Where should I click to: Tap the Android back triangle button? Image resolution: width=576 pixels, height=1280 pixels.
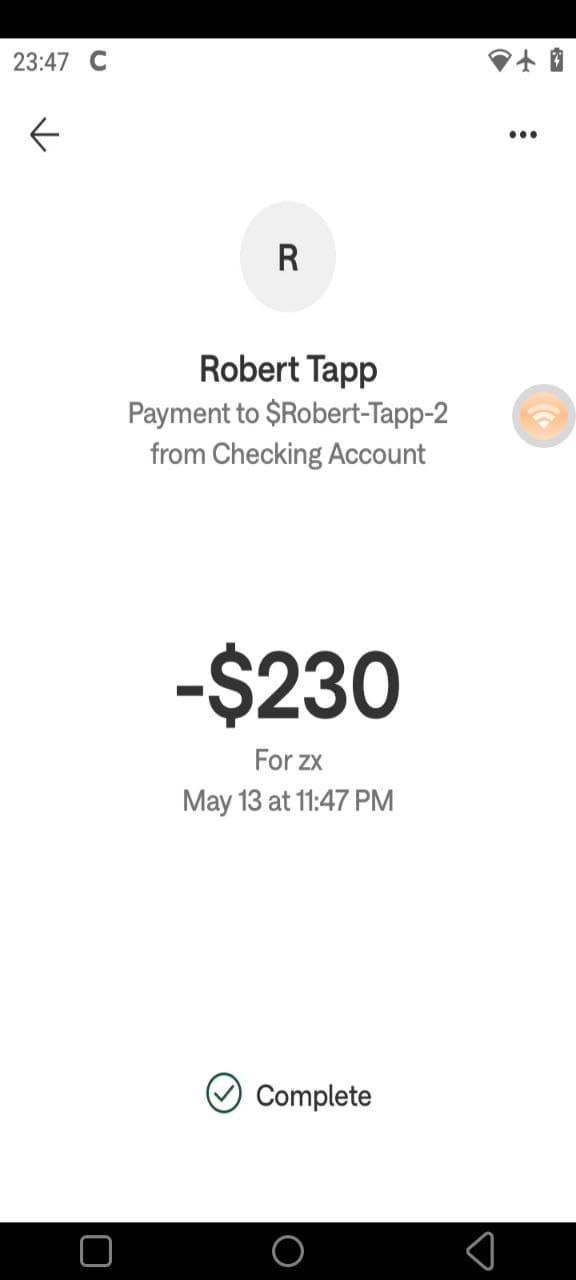pos(480,1250)
